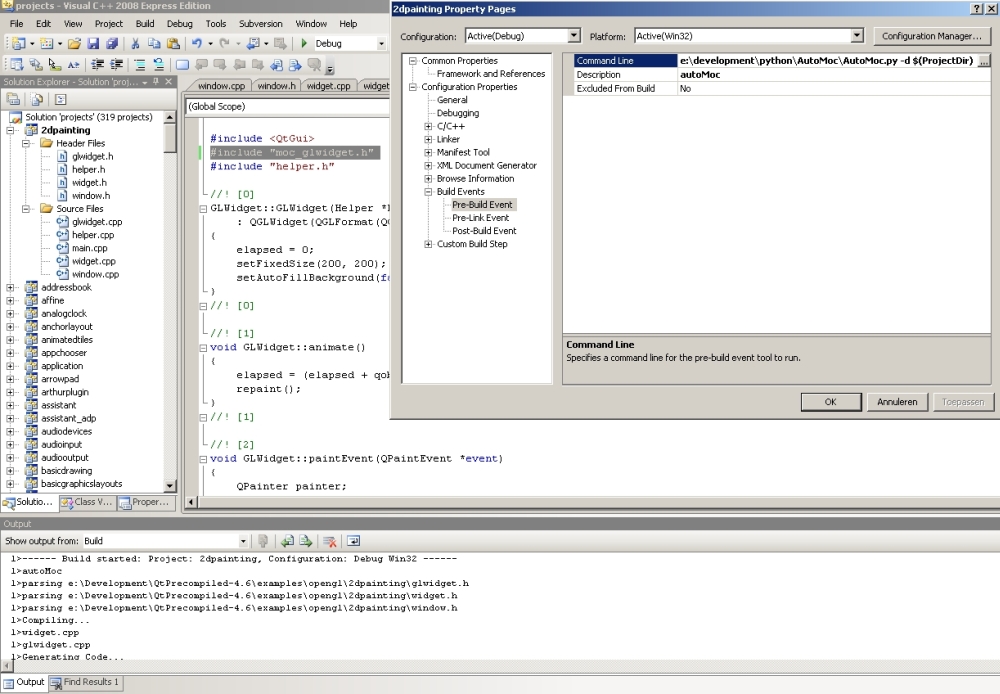Screen dimensions: 1000x694
Task: Start debugging with the green play icon
Action: 304,44
